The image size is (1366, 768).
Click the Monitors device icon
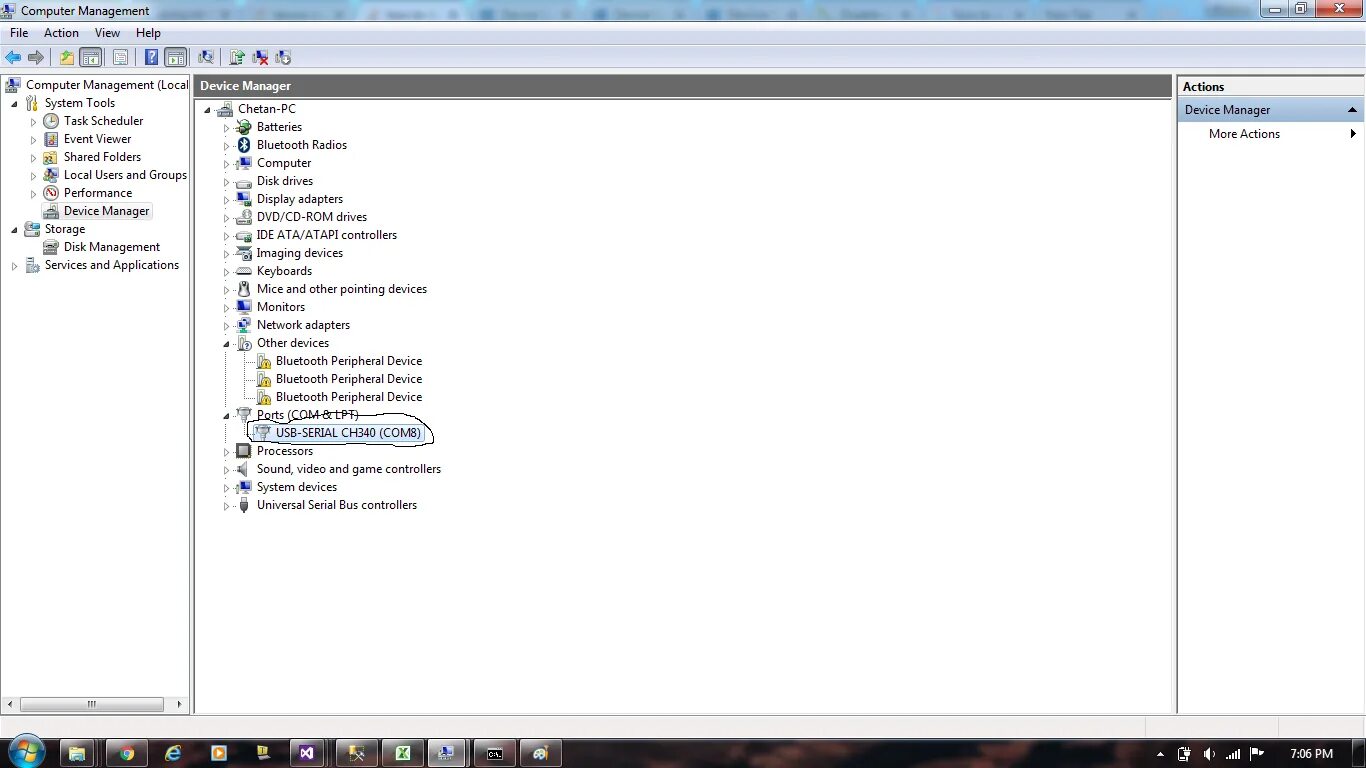pos(243,307)
